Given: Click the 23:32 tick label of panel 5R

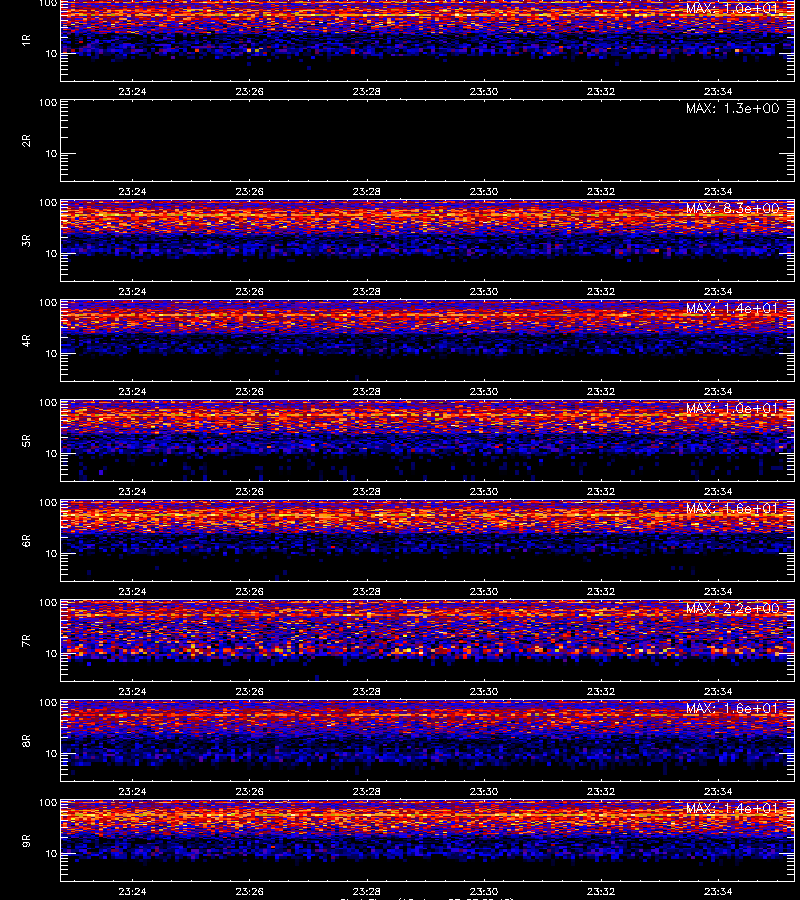Looking at the screenshot, I should pos(601,491).
